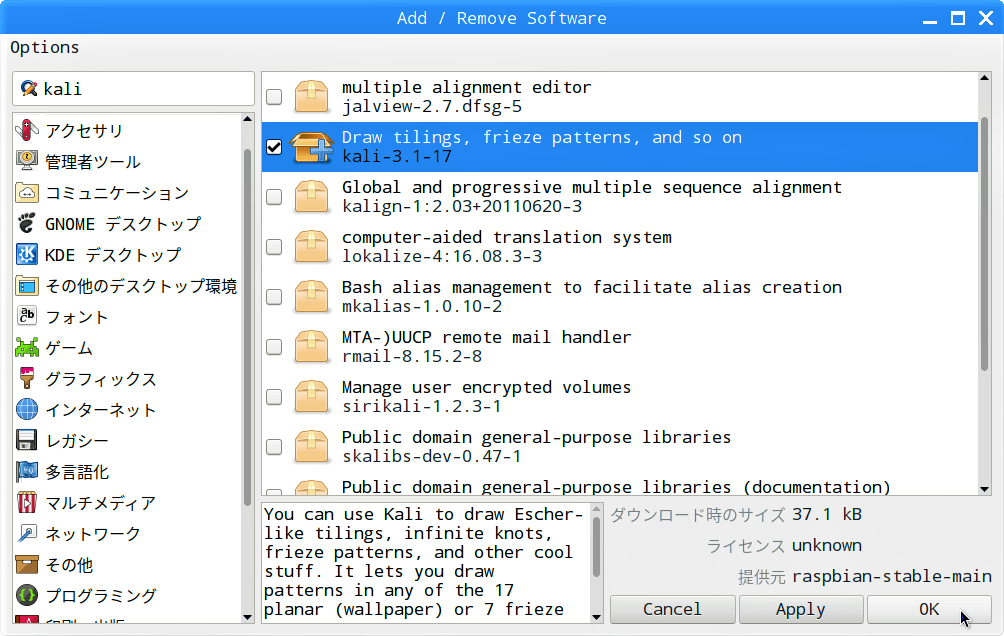Click the search icon in the search field
1004x636 pixels.
29,88
